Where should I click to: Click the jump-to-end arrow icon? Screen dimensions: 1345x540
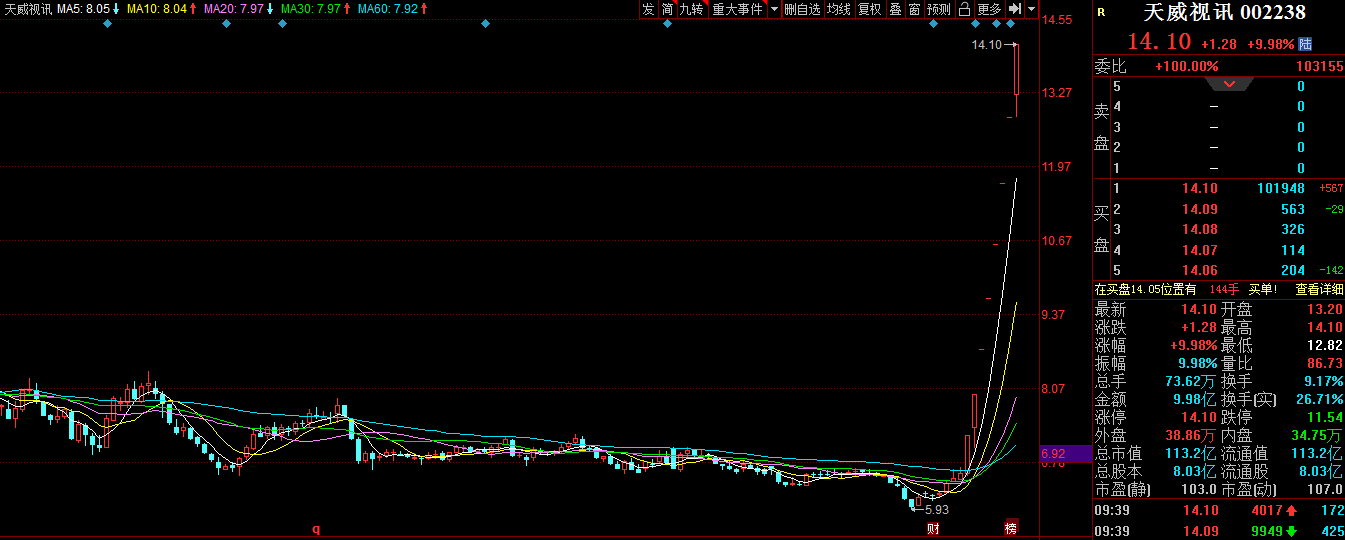(1014, 9)
